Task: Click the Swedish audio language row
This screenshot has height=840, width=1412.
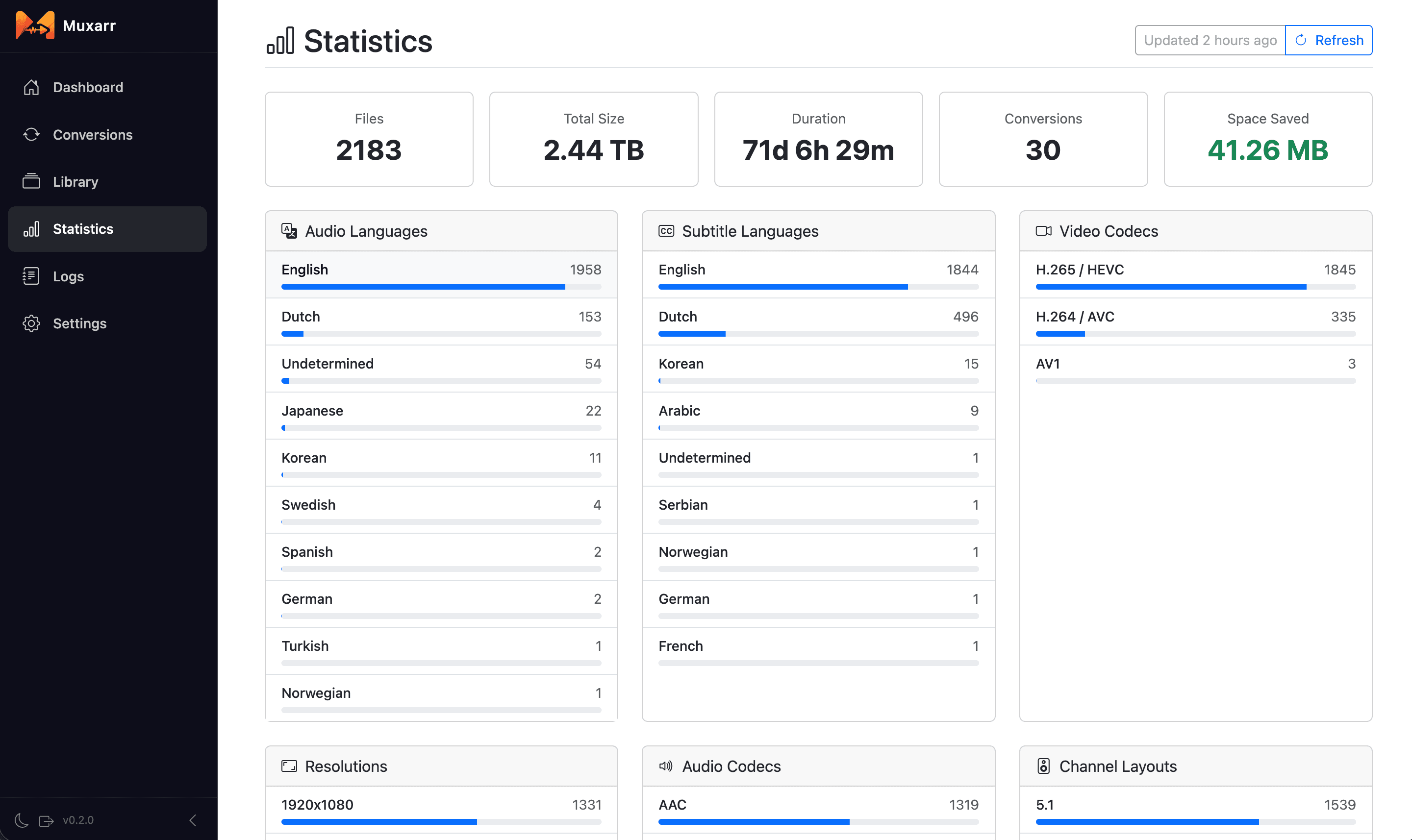Action: pyautogui.click(x=441, y=510)
